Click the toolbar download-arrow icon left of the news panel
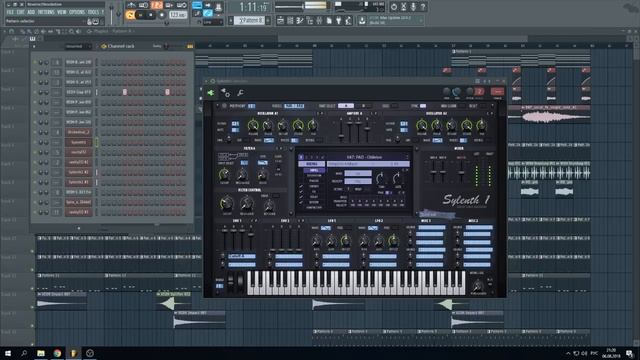The width and height of the screenshot is (640, 360). (x=362, y=20)
